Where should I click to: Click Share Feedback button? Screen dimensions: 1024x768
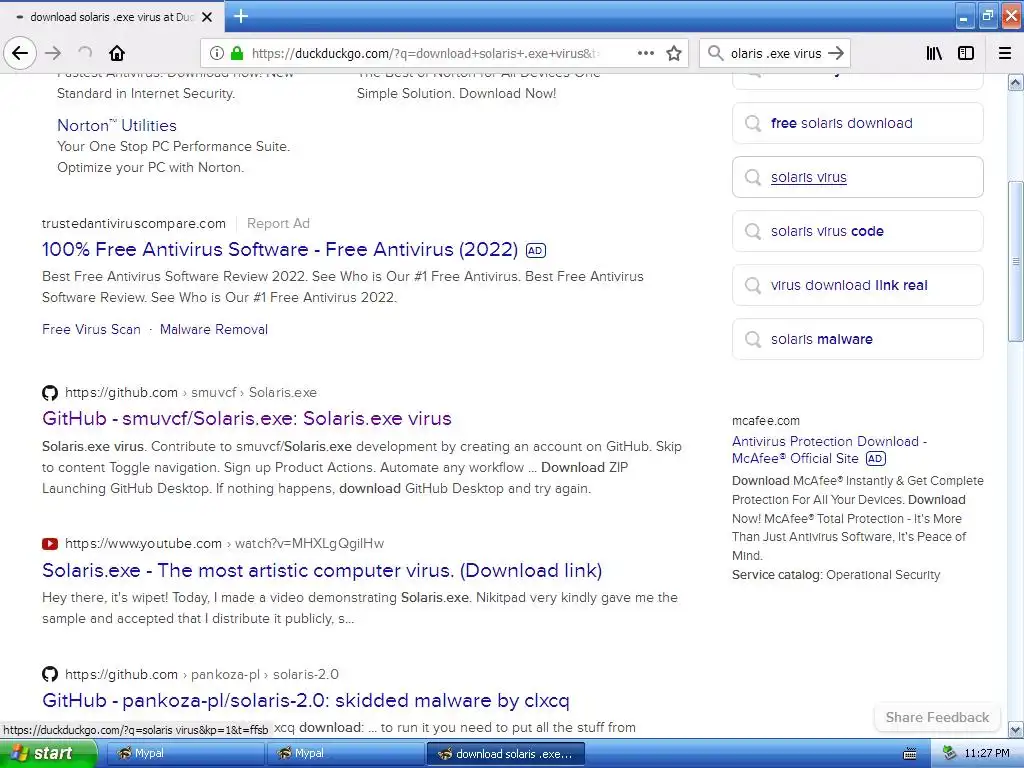(x=937, y=717)
